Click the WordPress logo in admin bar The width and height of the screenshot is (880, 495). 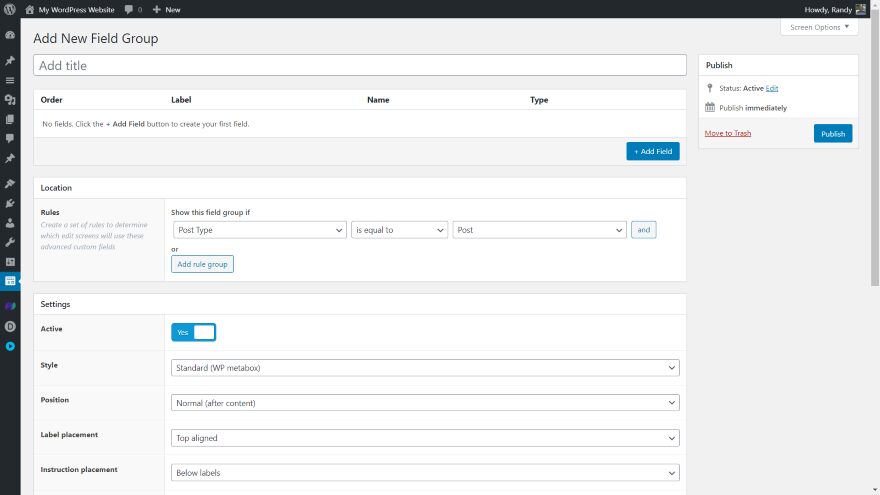(x=10, y=10)
